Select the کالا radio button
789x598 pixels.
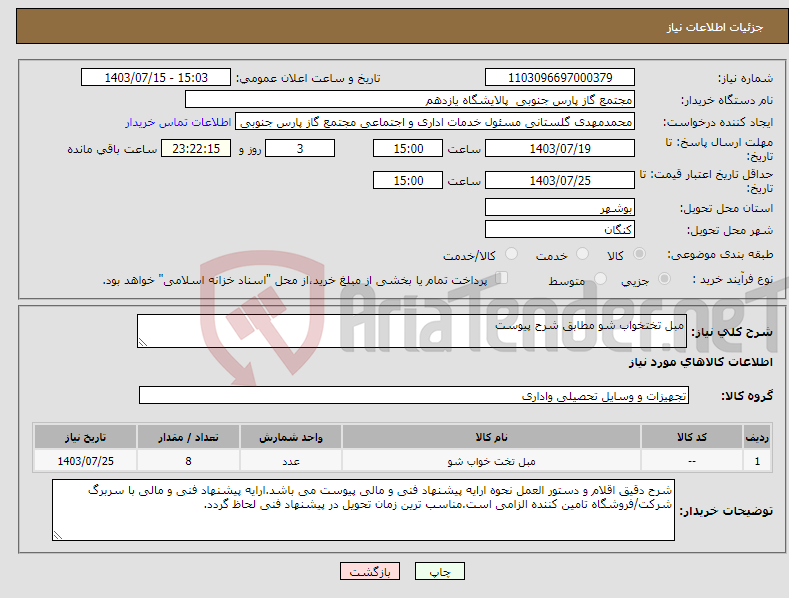pos(639,254)
